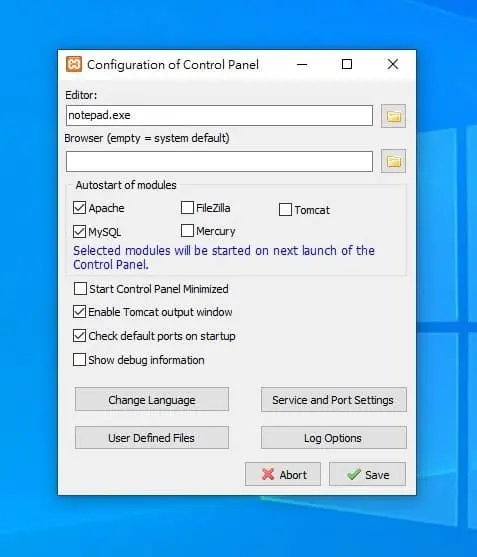
Task: Click the Editor path input field
Action: (x=219, y=115)
